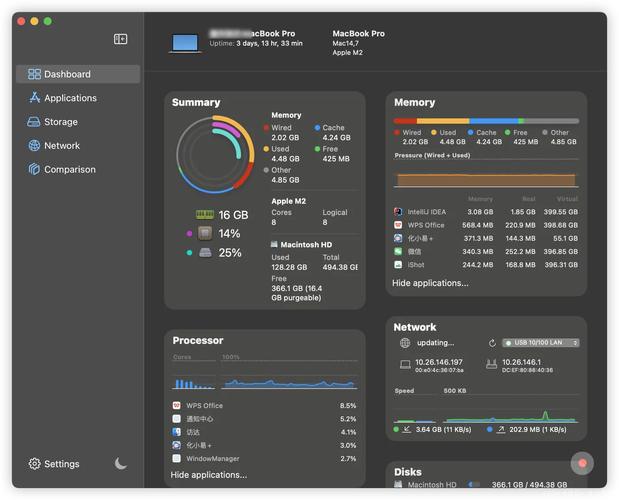Click WindowManager 2.7% value
Viewport: 619px width, 500px height.
point(348,459)
